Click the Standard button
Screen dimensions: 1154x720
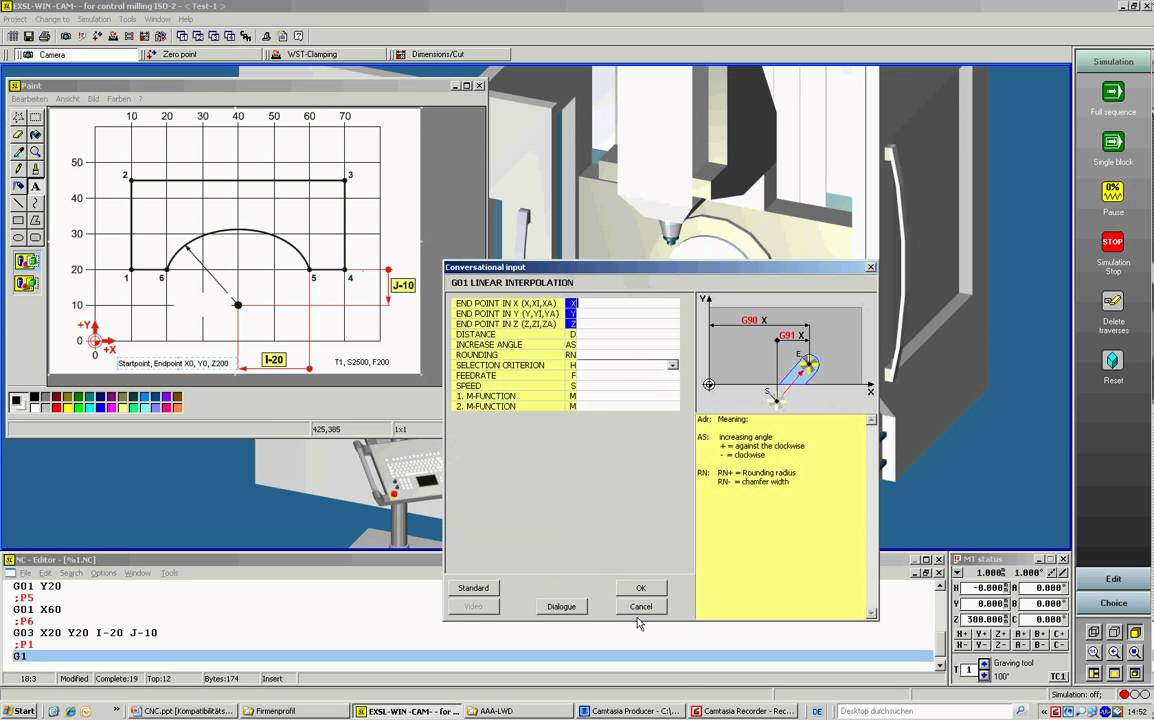[473, 588]
